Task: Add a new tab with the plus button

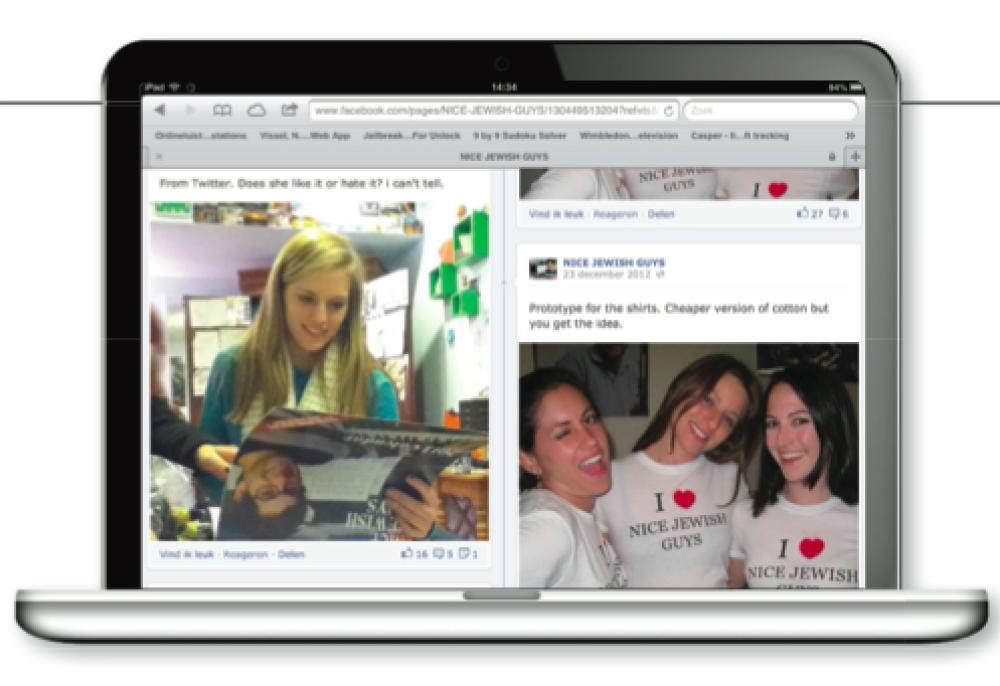Action: click(x=855, y=156)
